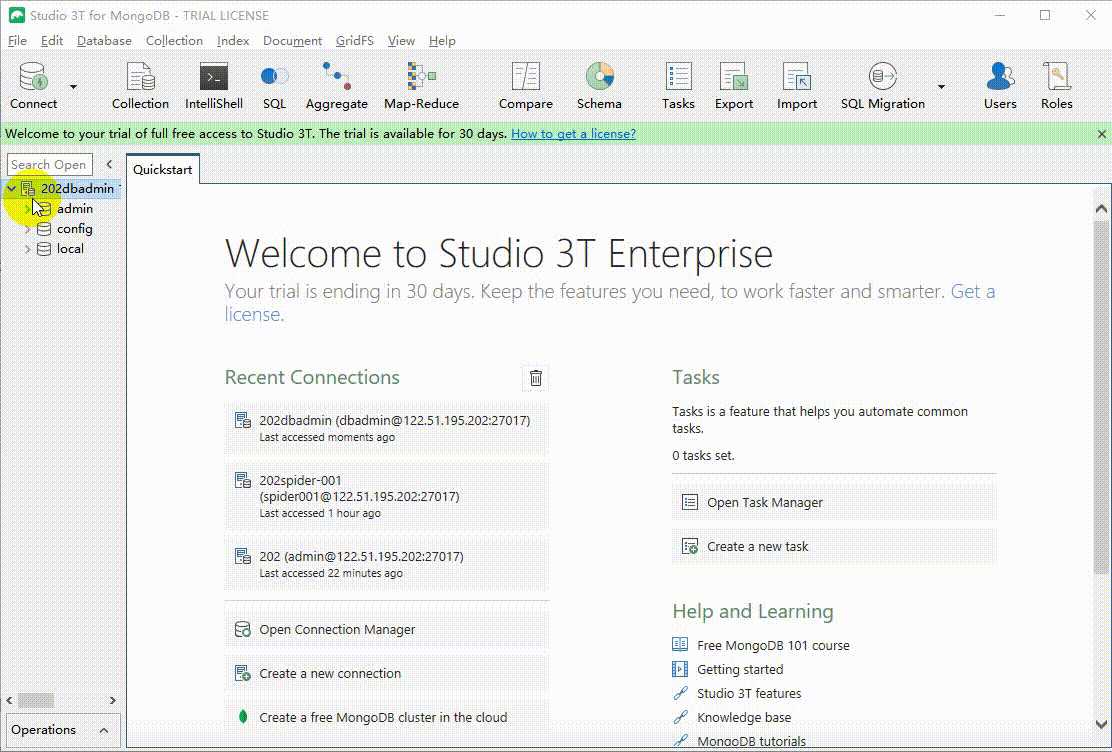Open the Roles manager icon
The image size is (1112, 752).
[x=1057, y=86]
